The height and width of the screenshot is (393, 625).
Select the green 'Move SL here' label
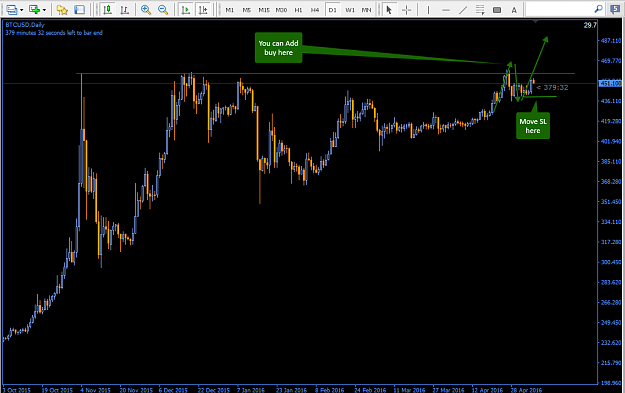tap(533, 126)
